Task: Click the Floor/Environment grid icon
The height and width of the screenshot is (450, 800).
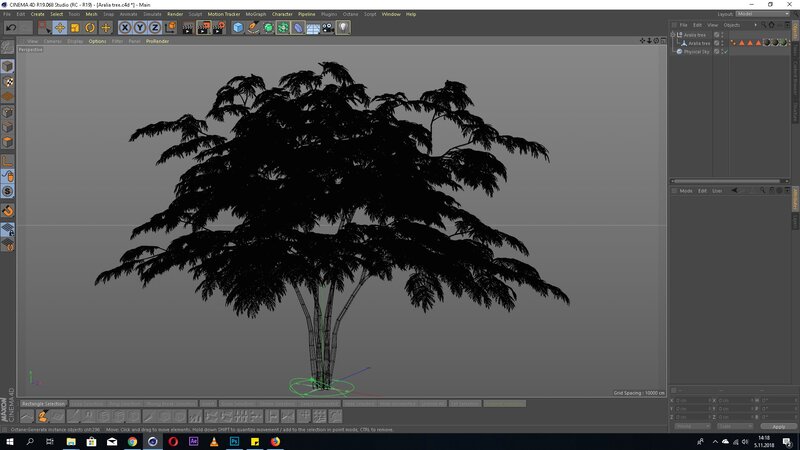Action: [x=313, y=28]
